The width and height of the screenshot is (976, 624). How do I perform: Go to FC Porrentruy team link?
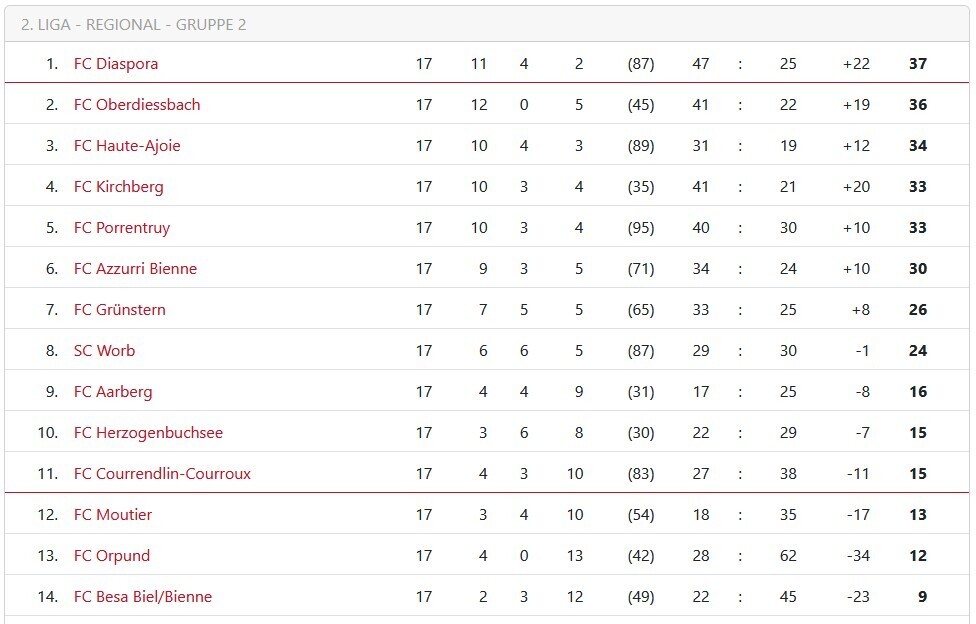(x=122, y=228)
